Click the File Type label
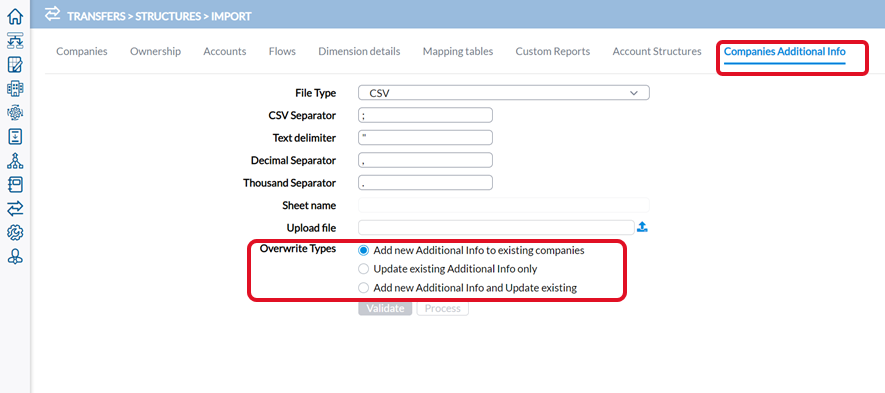Image resolution: width=885 pixels, height=393 pixels. (x=316, y=93)
